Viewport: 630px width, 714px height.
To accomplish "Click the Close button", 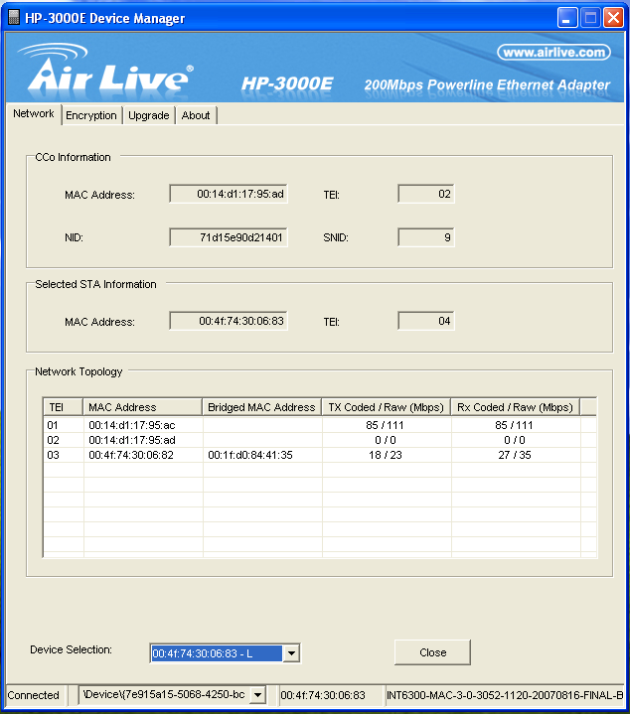I will [x=432, y=653].
